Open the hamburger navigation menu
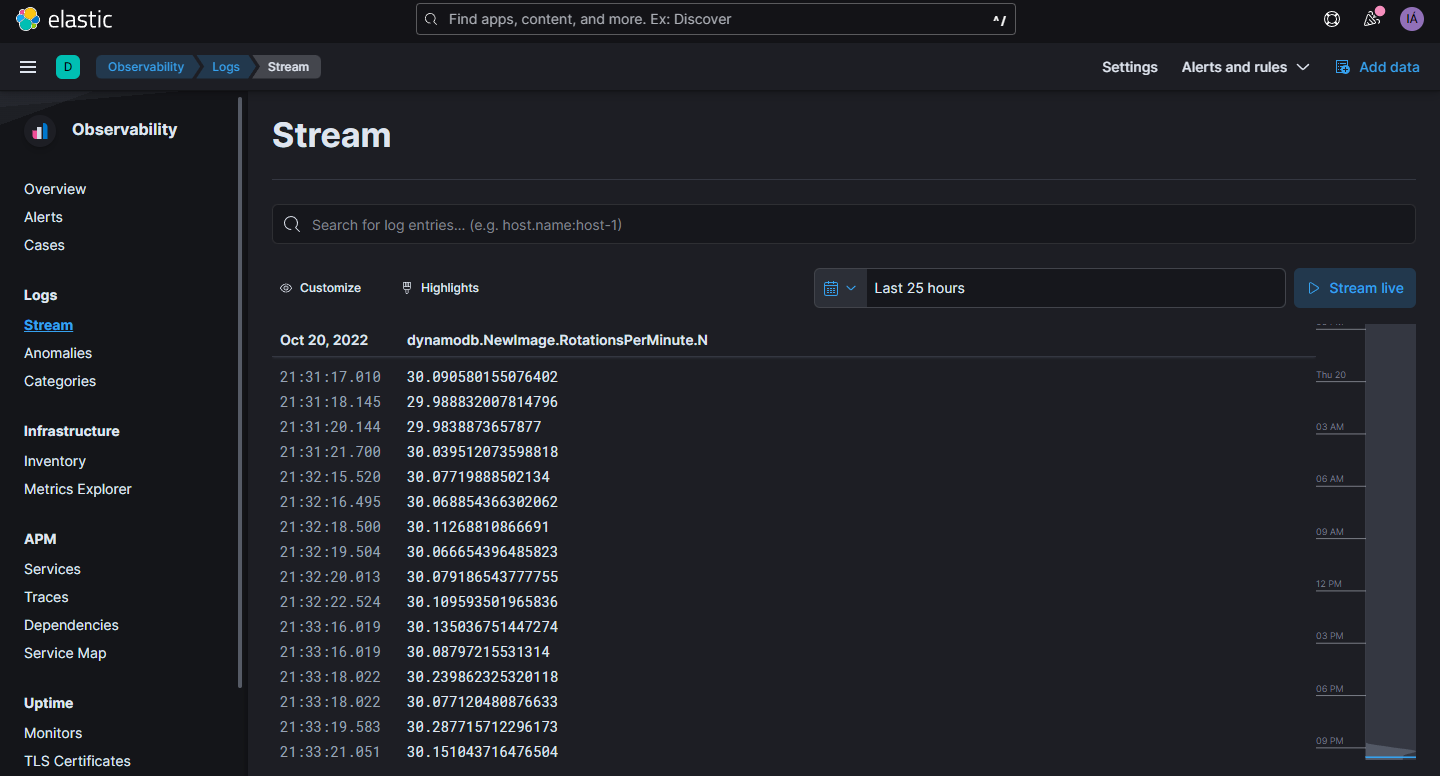Screen dimensions: 1440x776 pos(28,67)
